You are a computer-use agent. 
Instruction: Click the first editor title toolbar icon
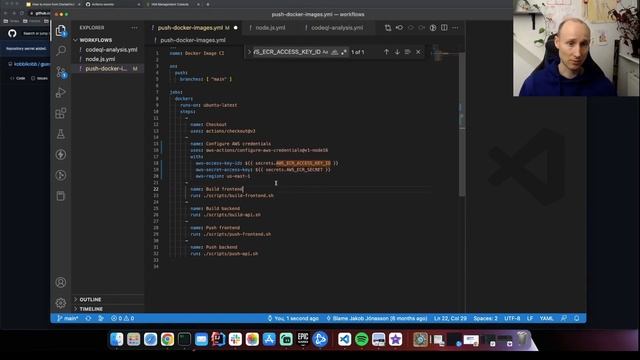pyautogui.click(x=388, y=28)
